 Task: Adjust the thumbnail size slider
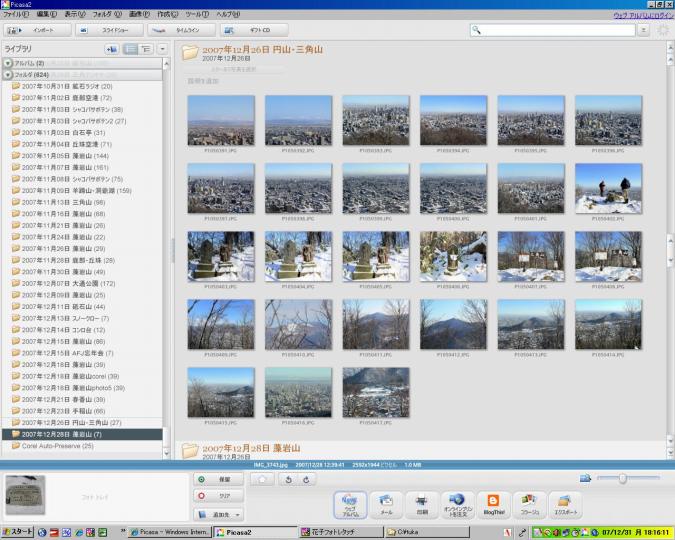pyautogui.click(x=622, y=479)
